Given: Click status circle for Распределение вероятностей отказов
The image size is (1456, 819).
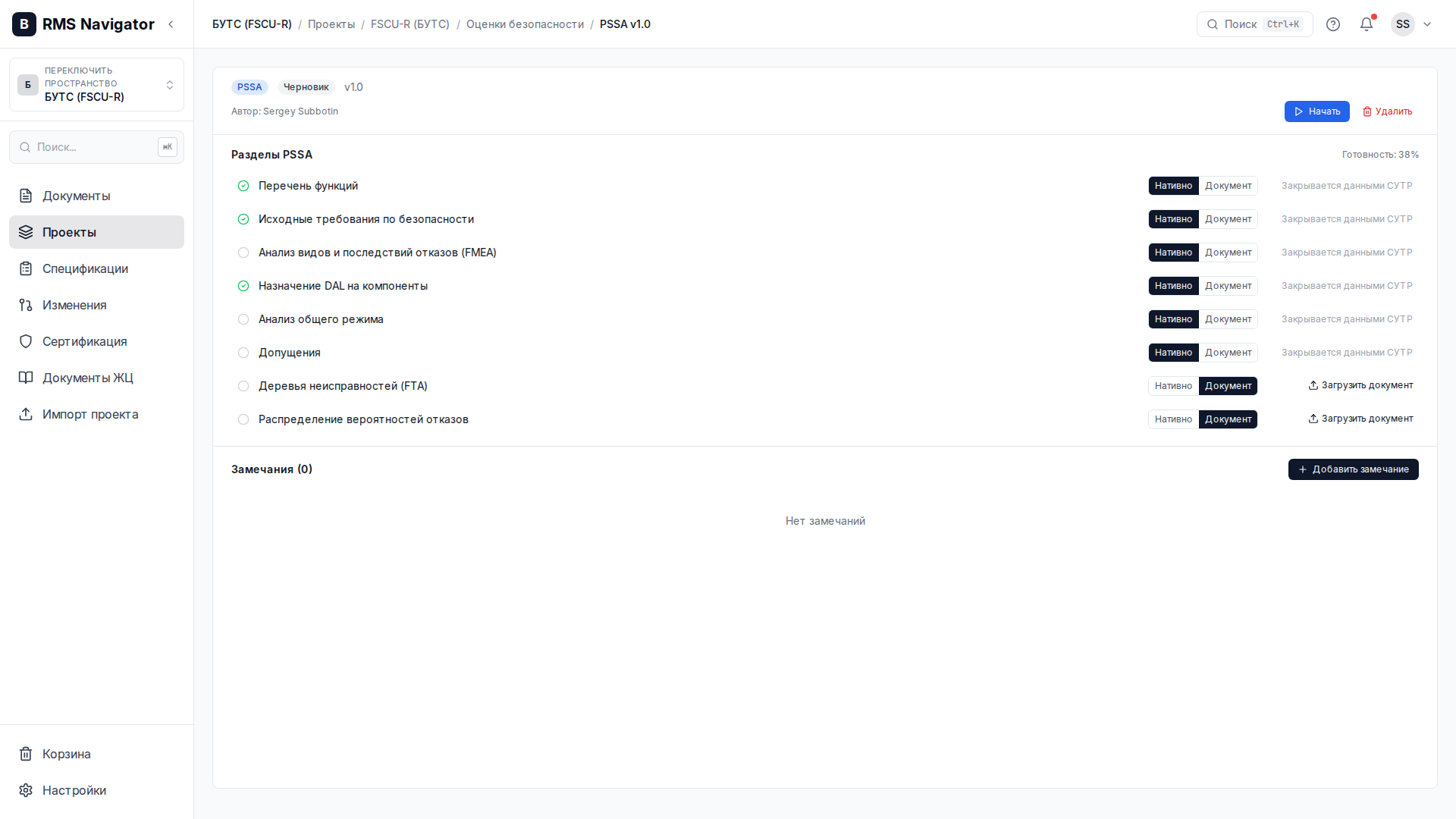Looking at the screenshot, I should [x=243, y=419].
